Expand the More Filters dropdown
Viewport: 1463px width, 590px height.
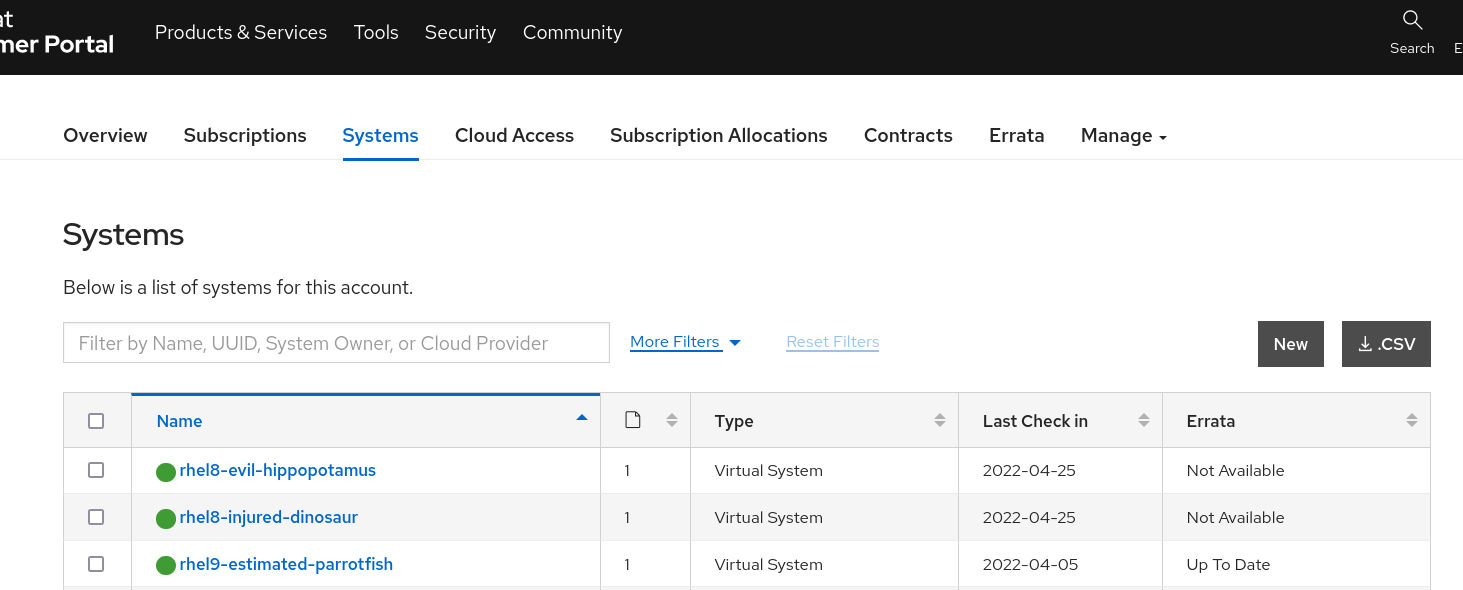[x=685, y=342]
